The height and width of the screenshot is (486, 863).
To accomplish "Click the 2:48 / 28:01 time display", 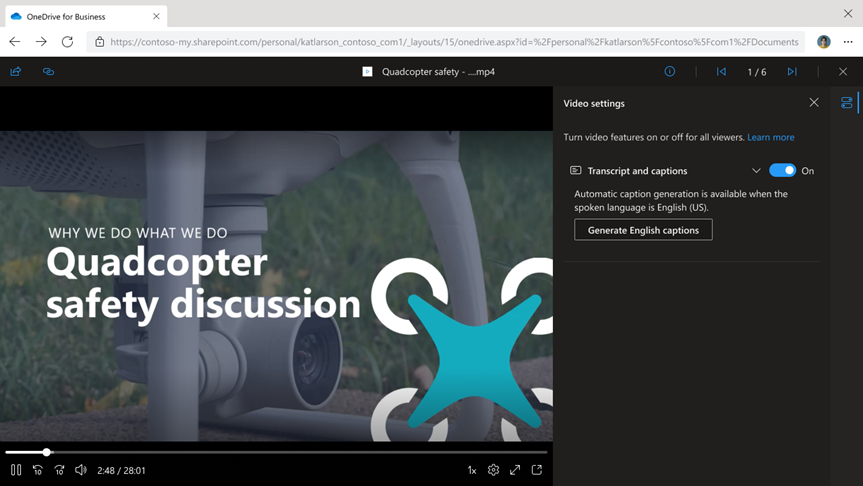I will 121,471.
